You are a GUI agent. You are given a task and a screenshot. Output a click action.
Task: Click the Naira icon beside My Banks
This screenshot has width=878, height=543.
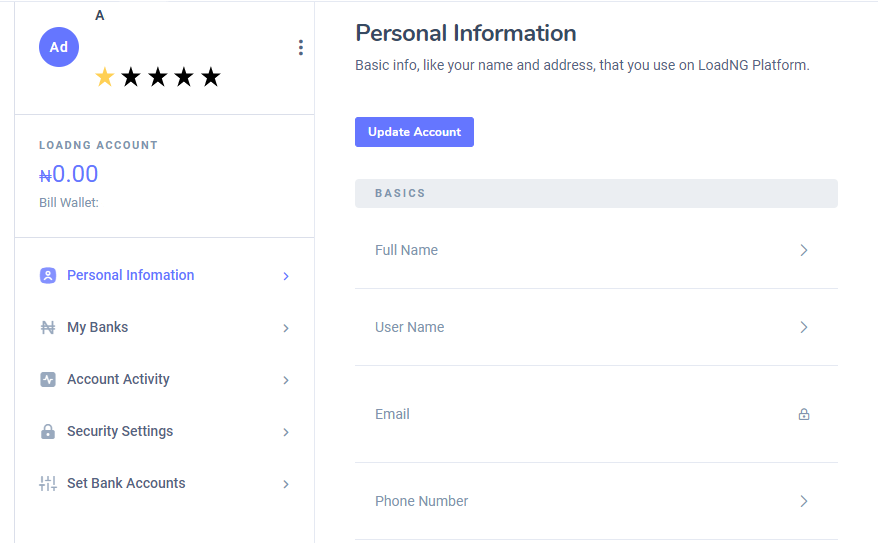(48, 327)
